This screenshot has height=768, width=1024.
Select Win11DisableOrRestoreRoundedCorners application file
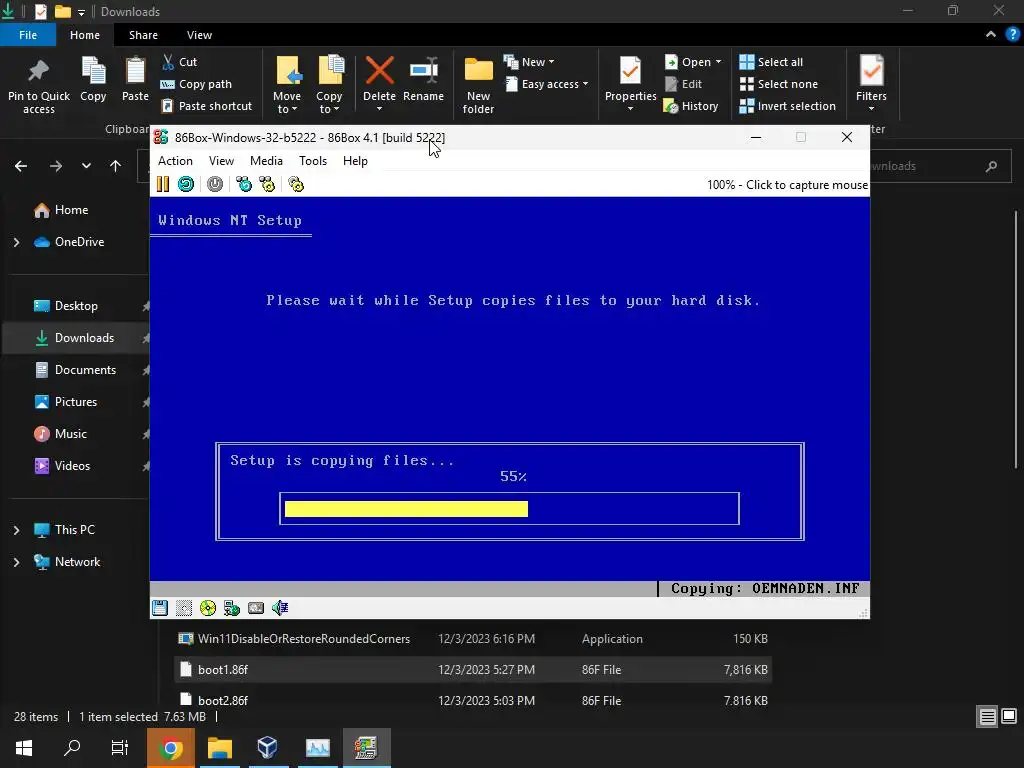click(473, 639)
